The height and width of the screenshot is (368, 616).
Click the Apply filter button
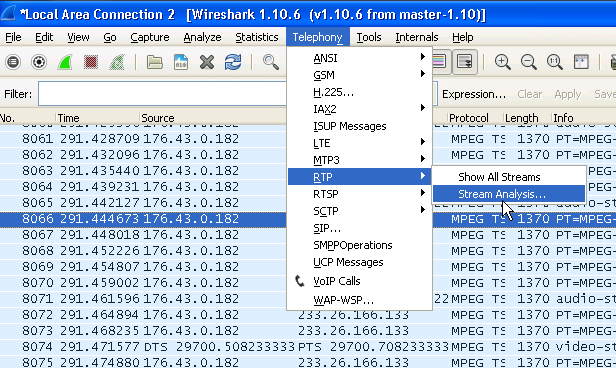tap(568, 94)
